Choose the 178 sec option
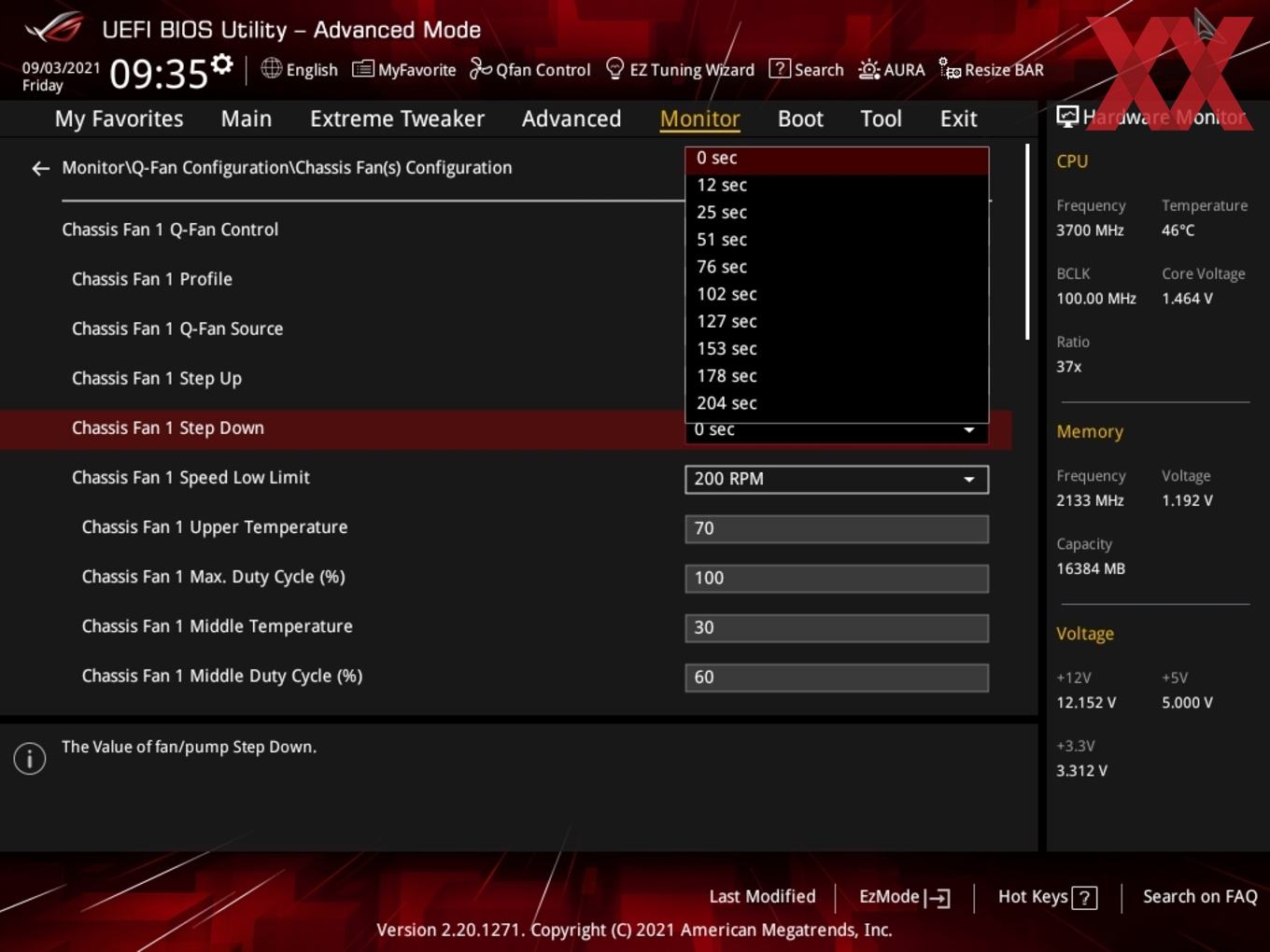The width and height of the screenshot is (1270, 952). (x=837, y=375)
